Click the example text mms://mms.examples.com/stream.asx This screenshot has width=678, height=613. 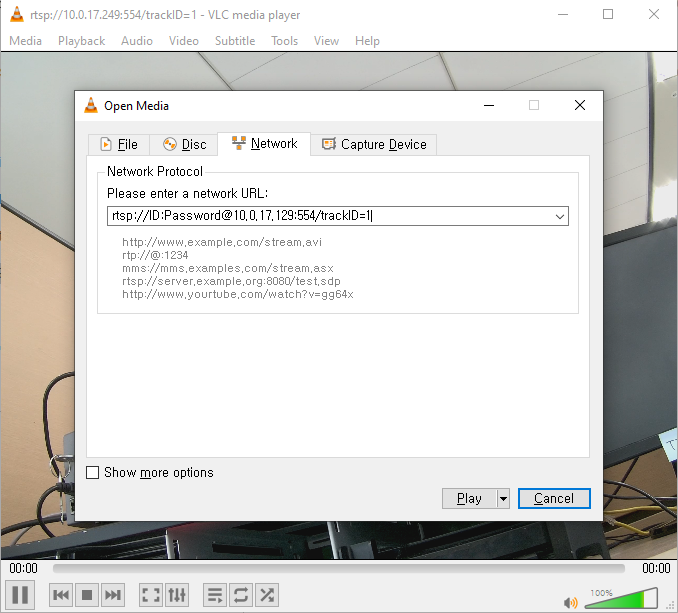228,268
